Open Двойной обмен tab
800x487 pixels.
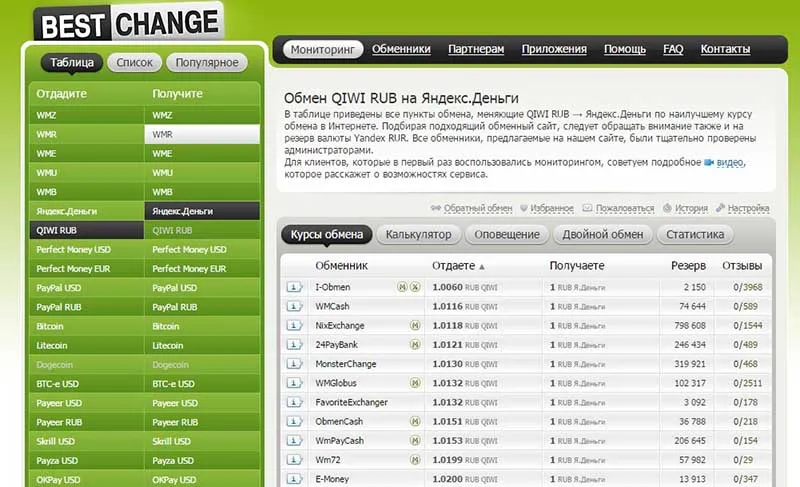603,235
